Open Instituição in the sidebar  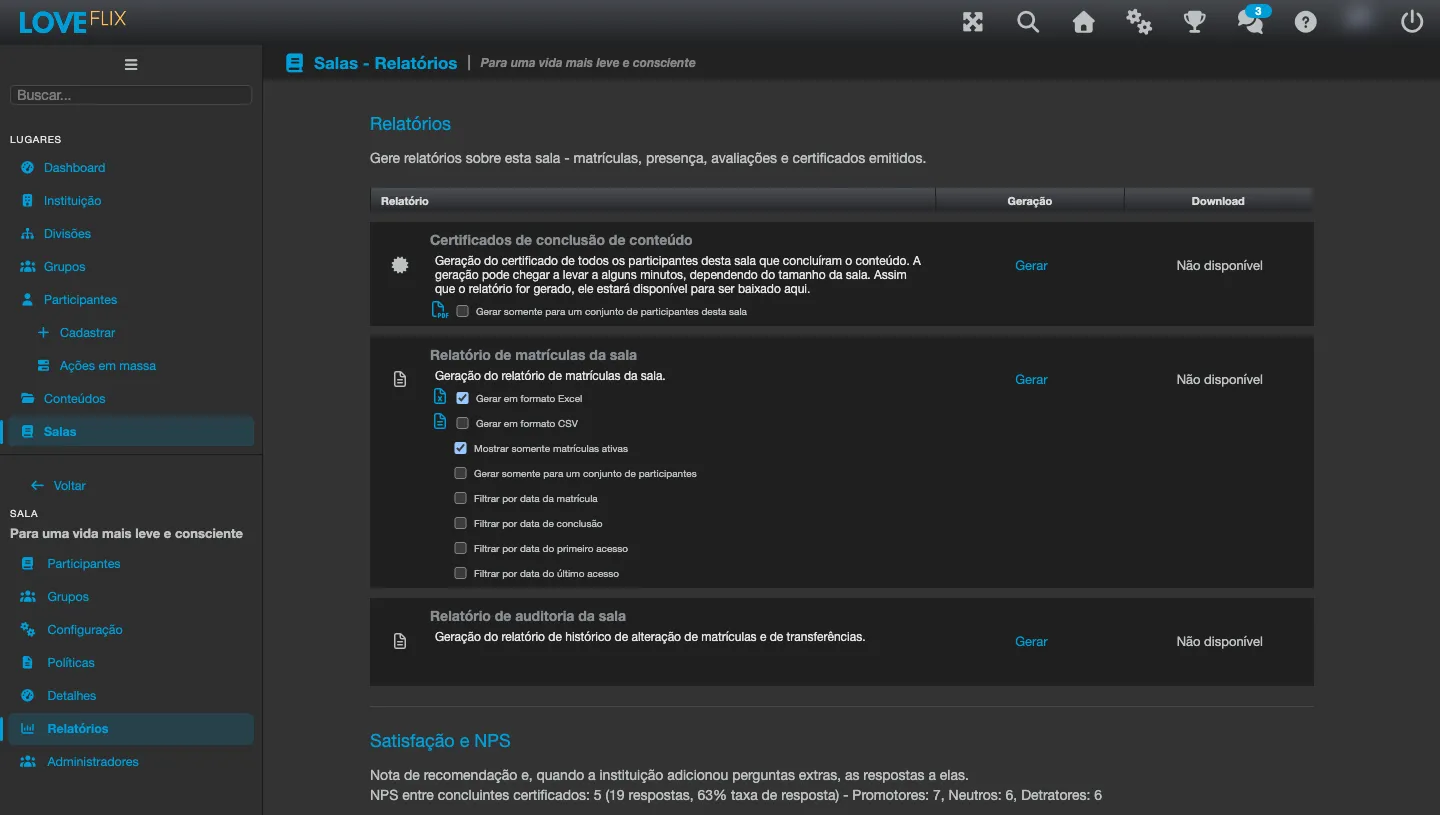coord(72,201)
